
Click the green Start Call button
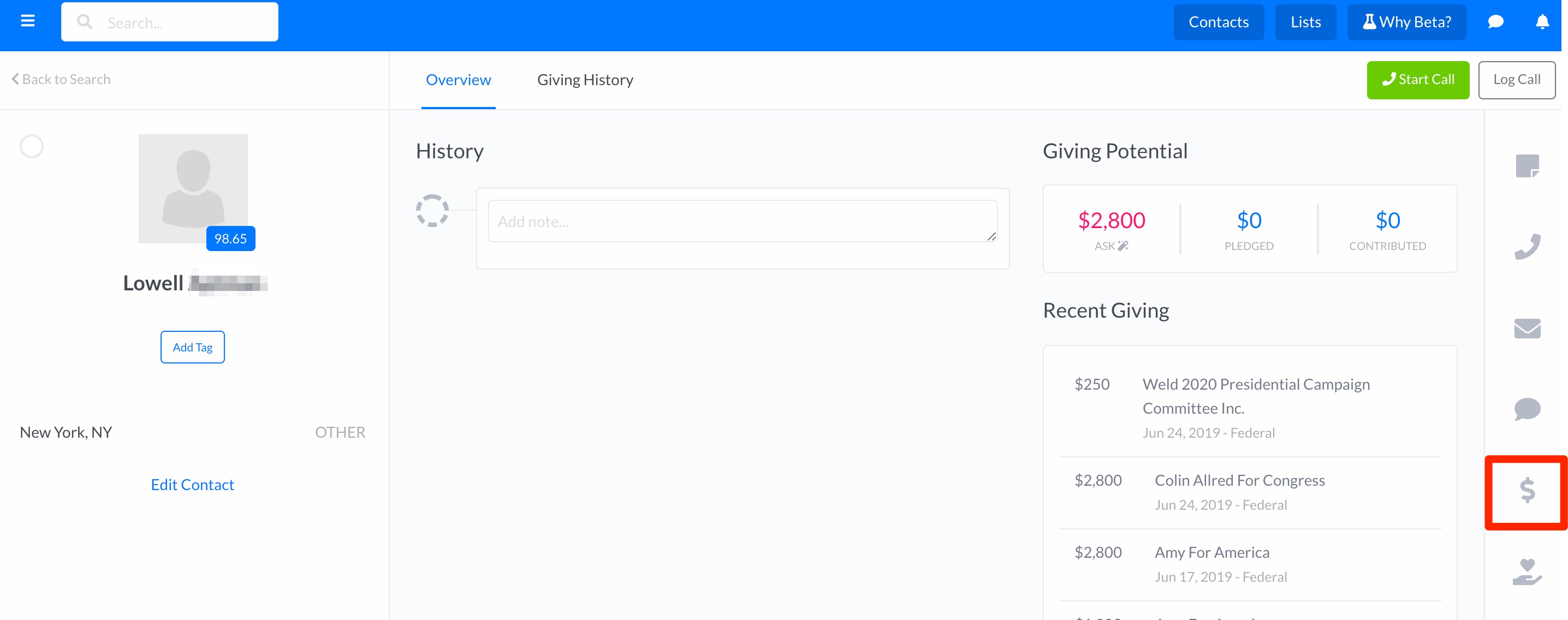coord(1417,80)
